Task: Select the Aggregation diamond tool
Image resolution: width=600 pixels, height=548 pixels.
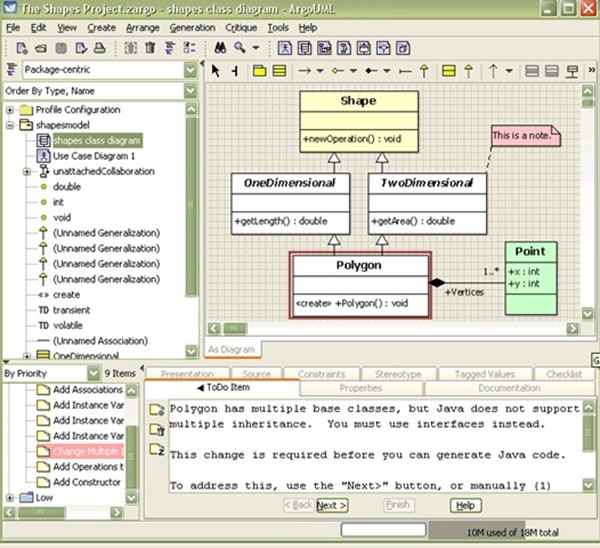Action: pyautogui.click(x=338, y=71)
